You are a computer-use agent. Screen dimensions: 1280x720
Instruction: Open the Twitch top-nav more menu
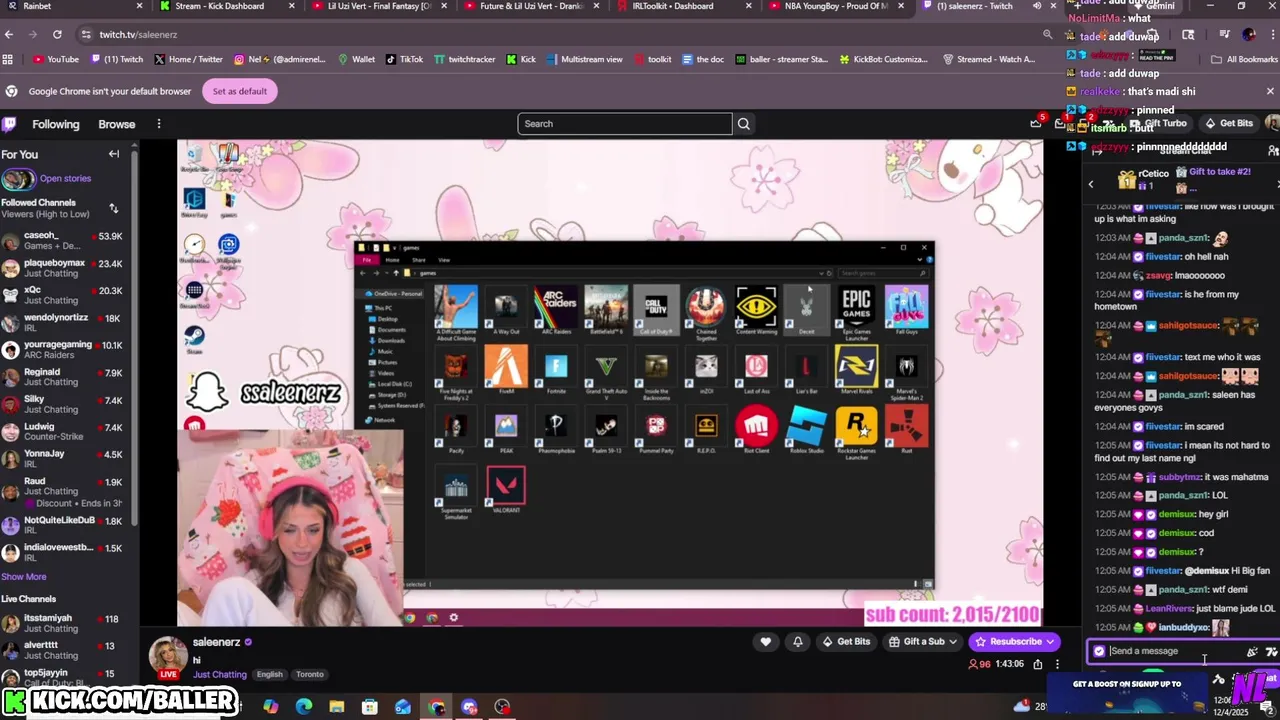click(158, 124)
